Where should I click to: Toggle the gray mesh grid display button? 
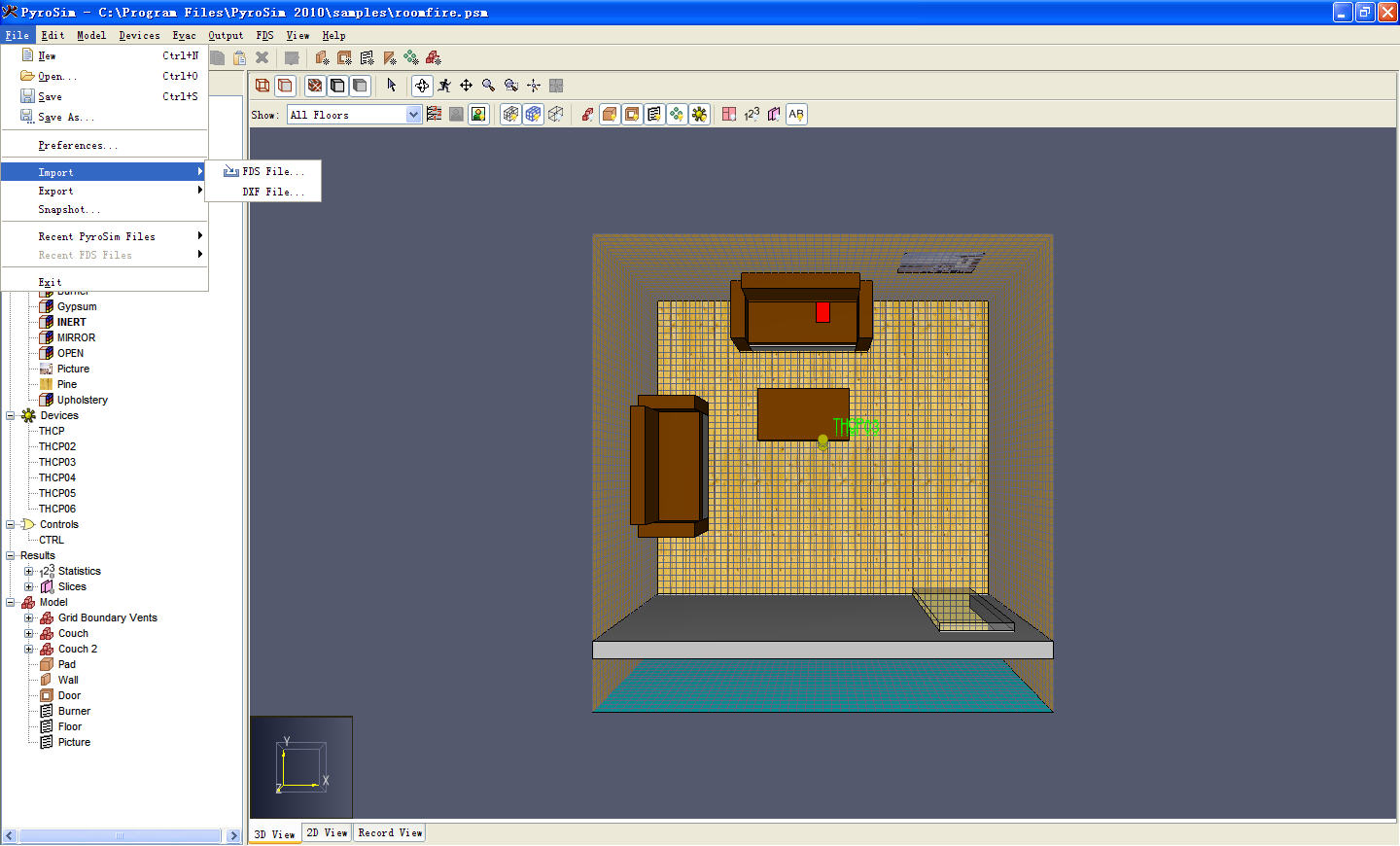pyautogui.click(x=510, y=115)
